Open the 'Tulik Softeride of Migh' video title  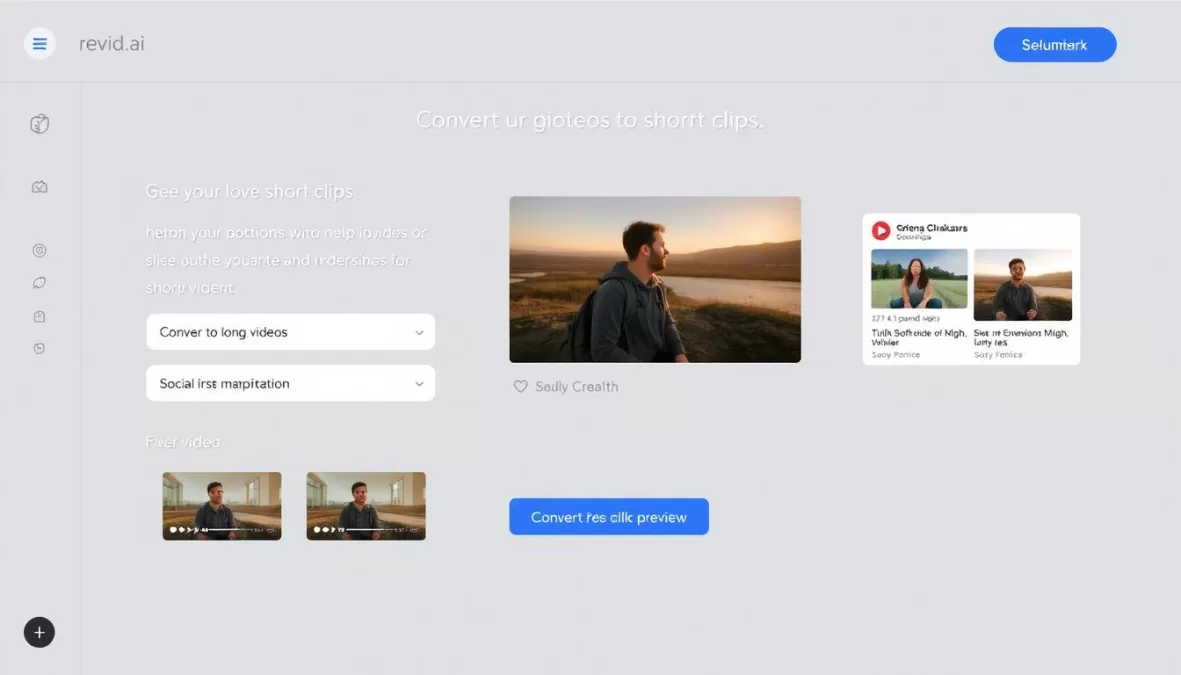(919, 337)
